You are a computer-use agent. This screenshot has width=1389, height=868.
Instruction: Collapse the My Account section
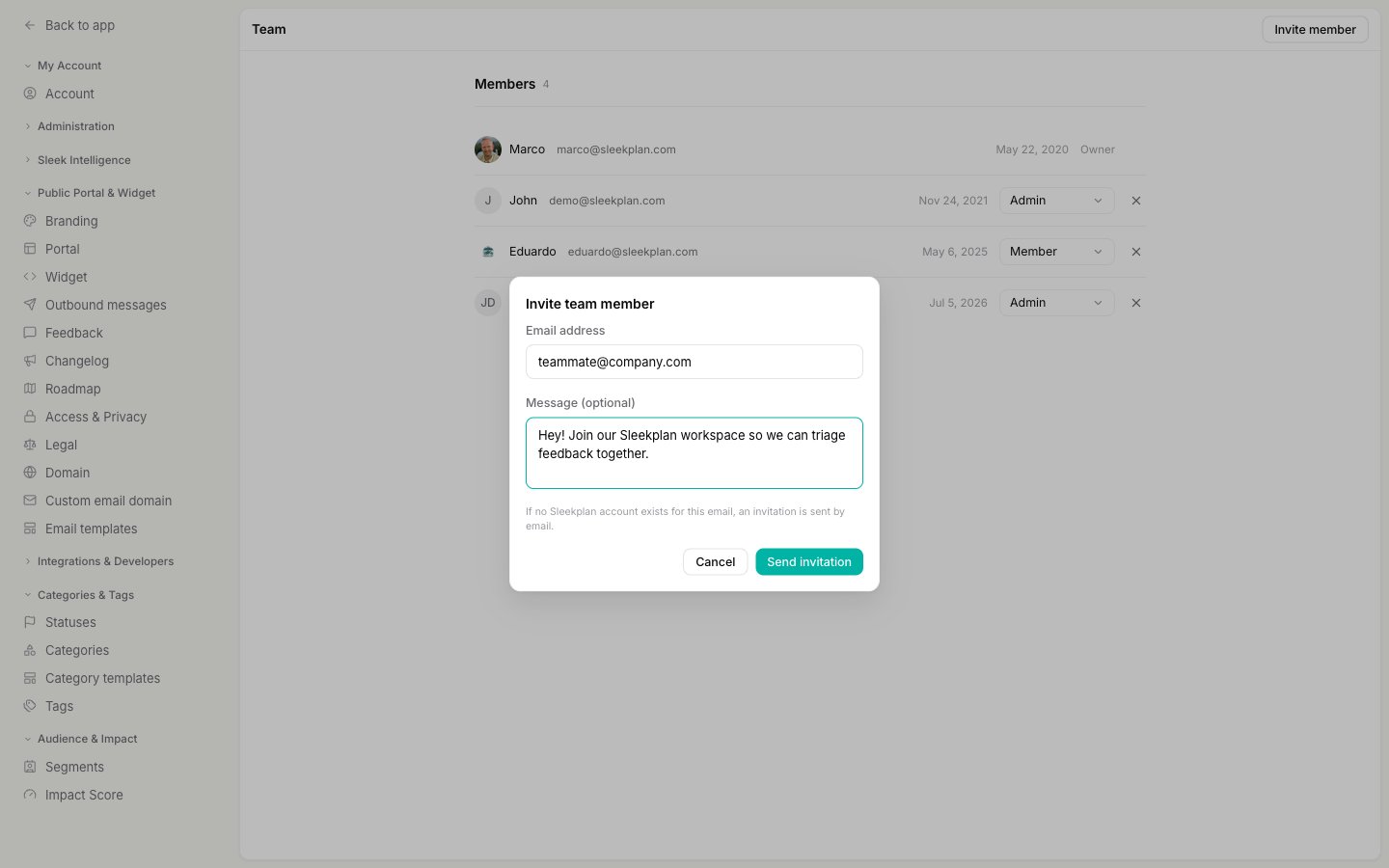[x=63, y=66]
